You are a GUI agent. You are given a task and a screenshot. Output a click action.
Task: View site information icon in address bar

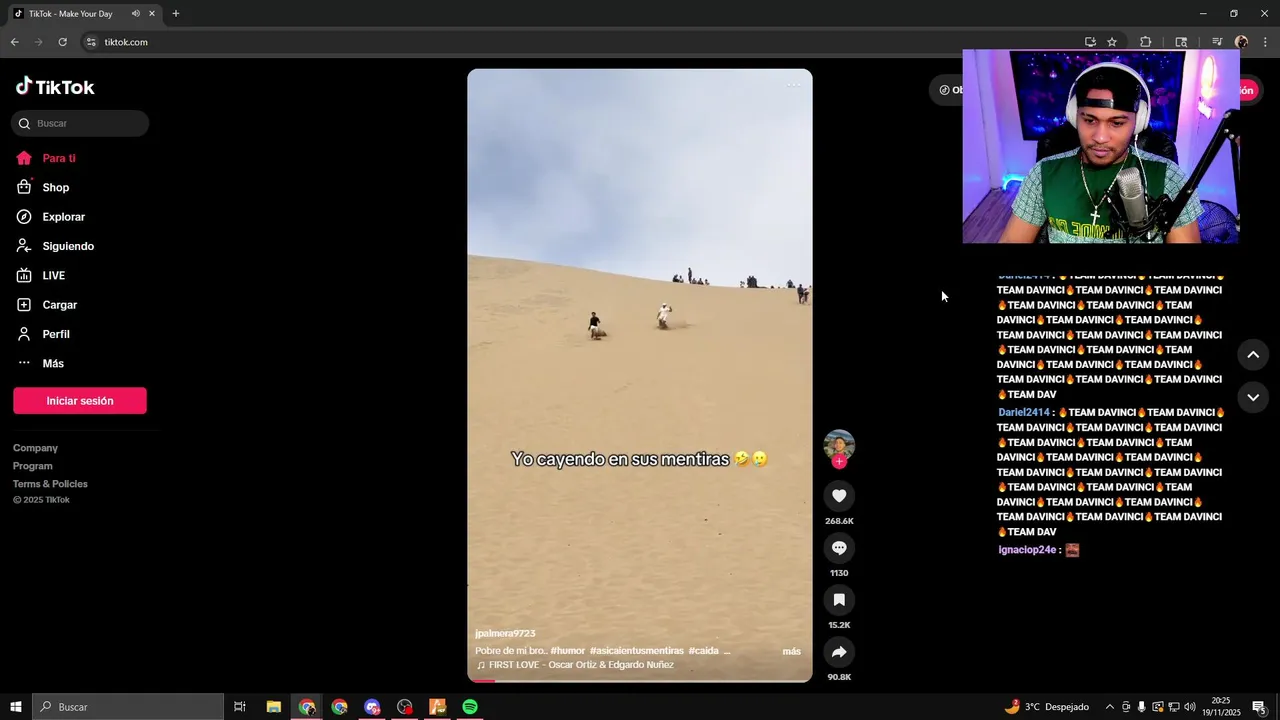91,42
